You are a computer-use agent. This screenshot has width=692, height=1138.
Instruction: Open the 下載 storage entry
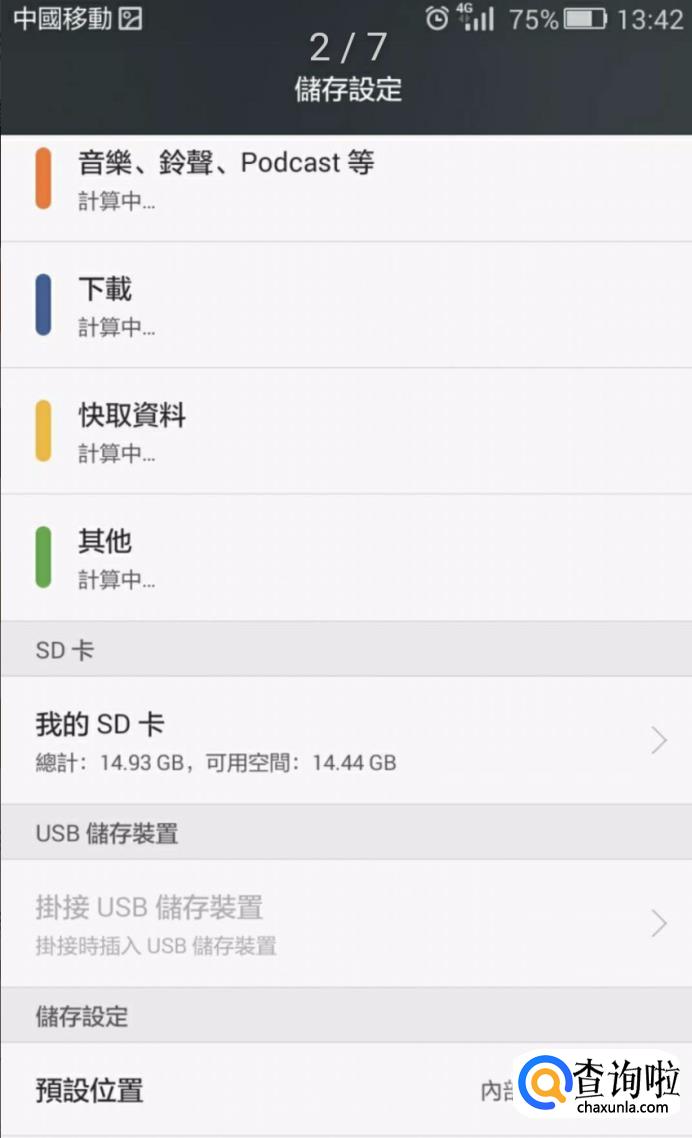pos(105,290)
